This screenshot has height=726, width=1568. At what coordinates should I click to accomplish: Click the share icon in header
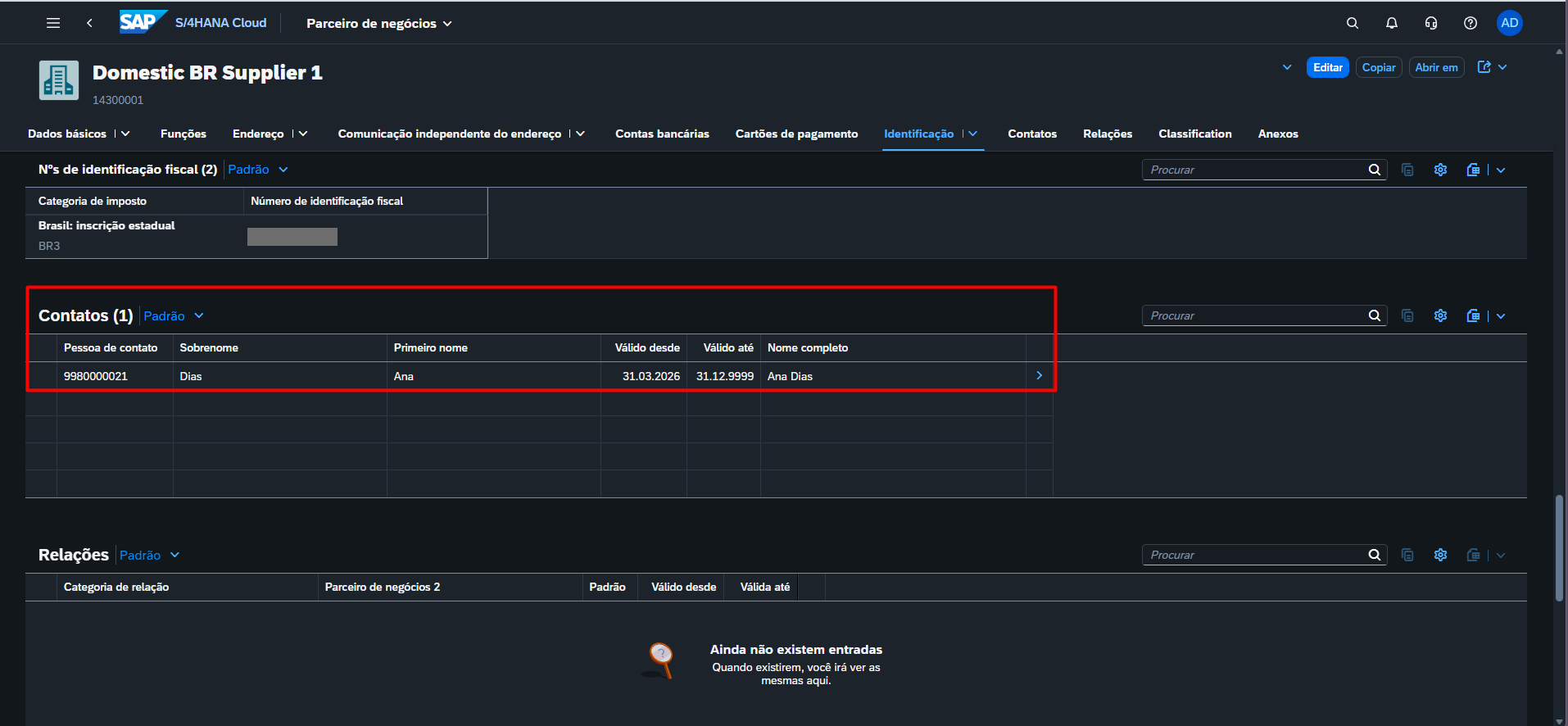(x=1484, y=67)
